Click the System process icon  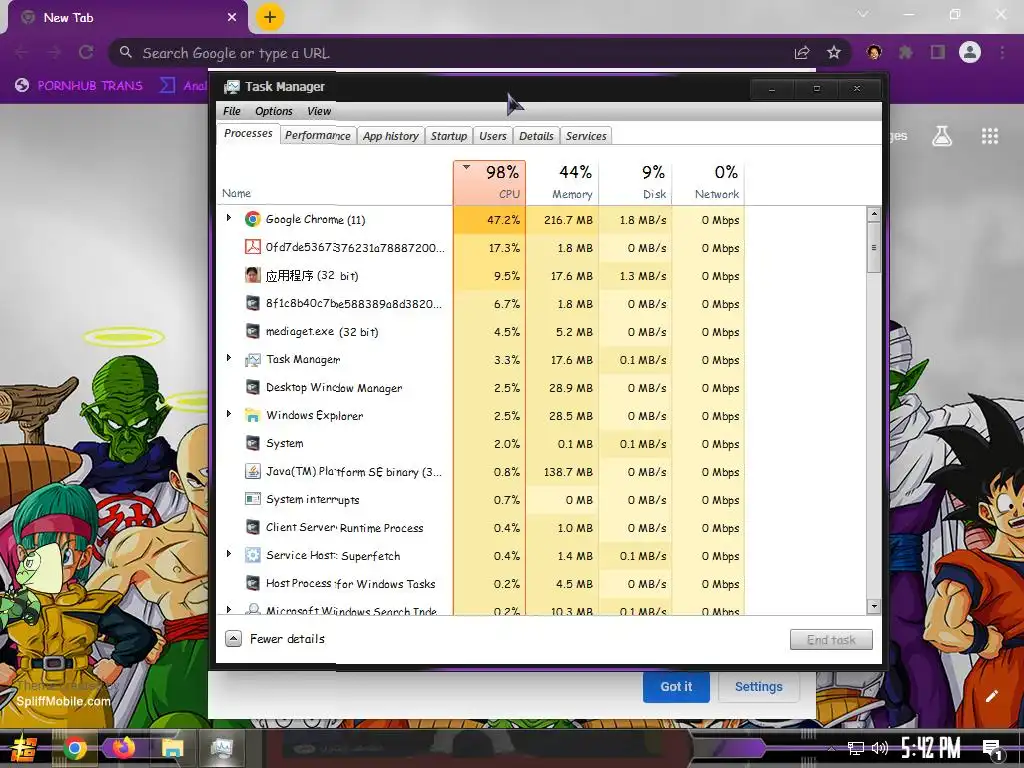point(252,443)
